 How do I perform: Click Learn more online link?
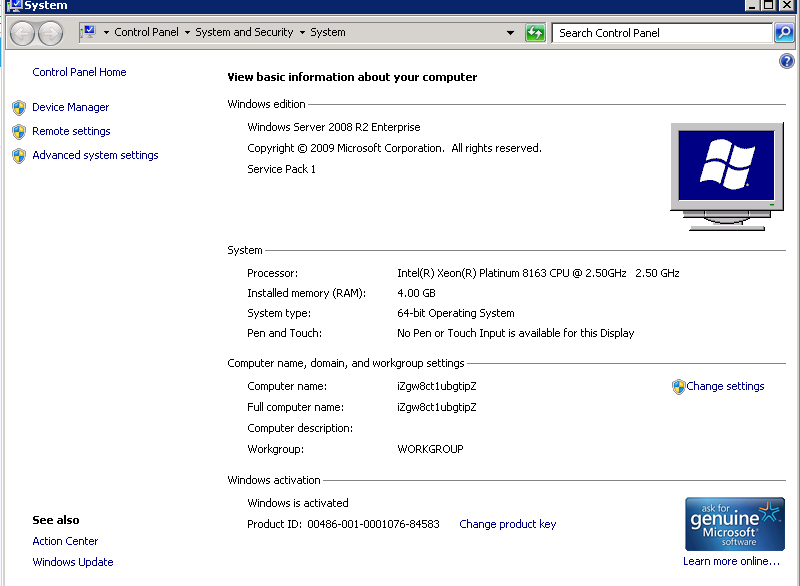tap(731, 561)
